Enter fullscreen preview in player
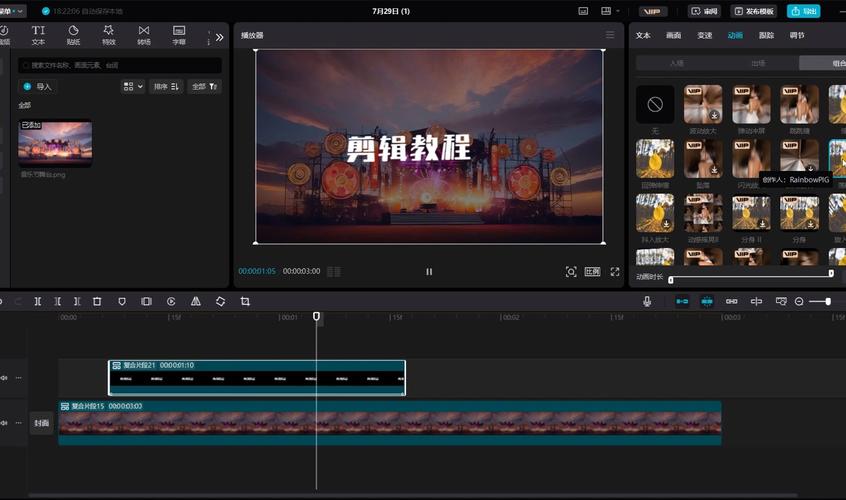Viewport: 846px width, 500px height. (615, 272)
